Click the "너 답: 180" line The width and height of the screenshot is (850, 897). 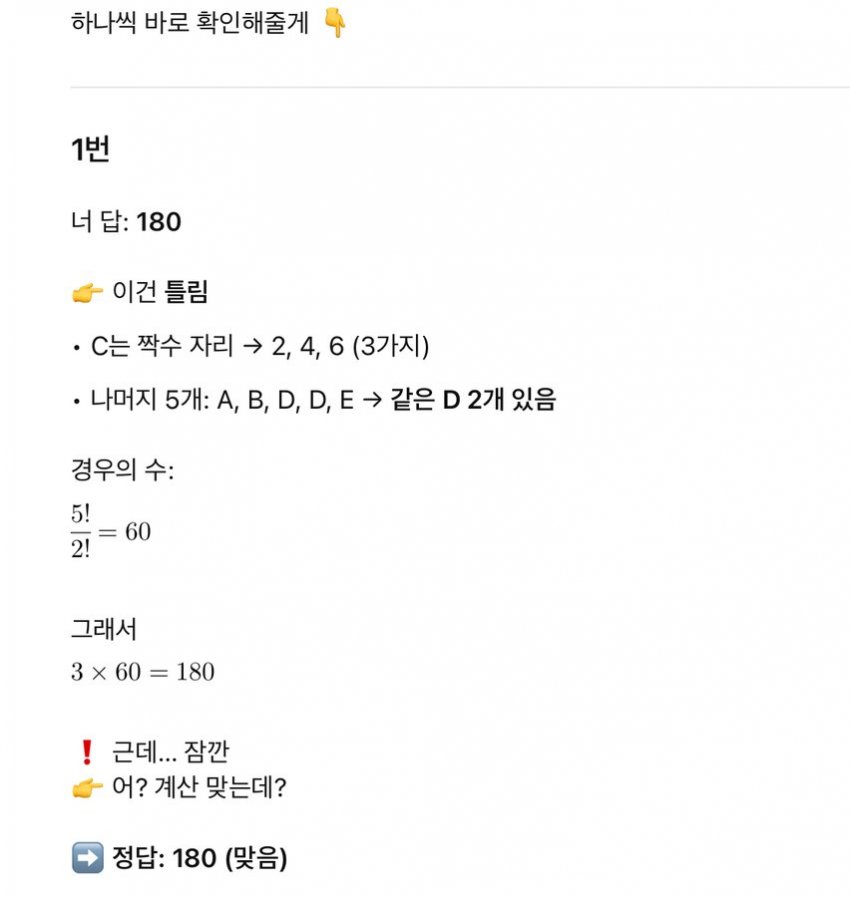[126, 222]
